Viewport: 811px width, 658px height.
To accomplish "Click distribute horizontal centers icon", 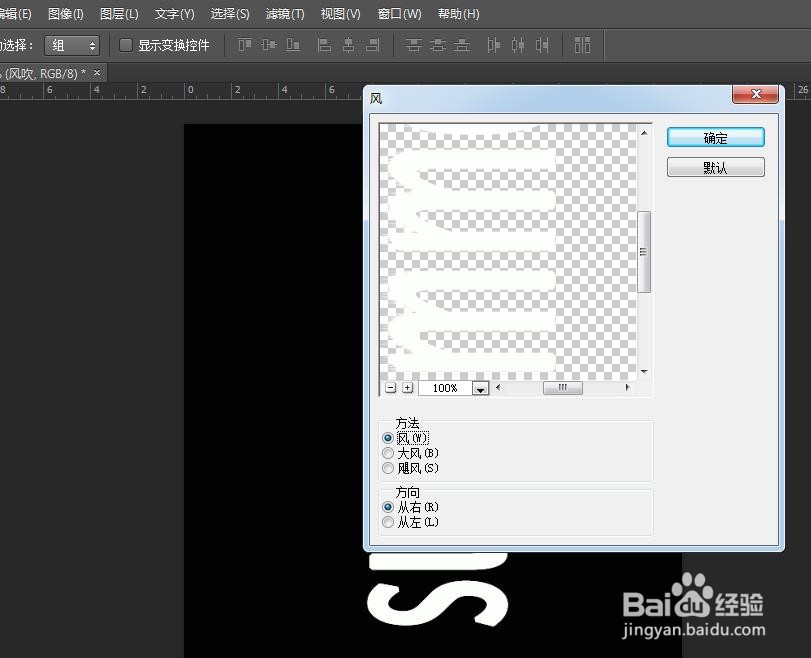I will coord(518,45).
